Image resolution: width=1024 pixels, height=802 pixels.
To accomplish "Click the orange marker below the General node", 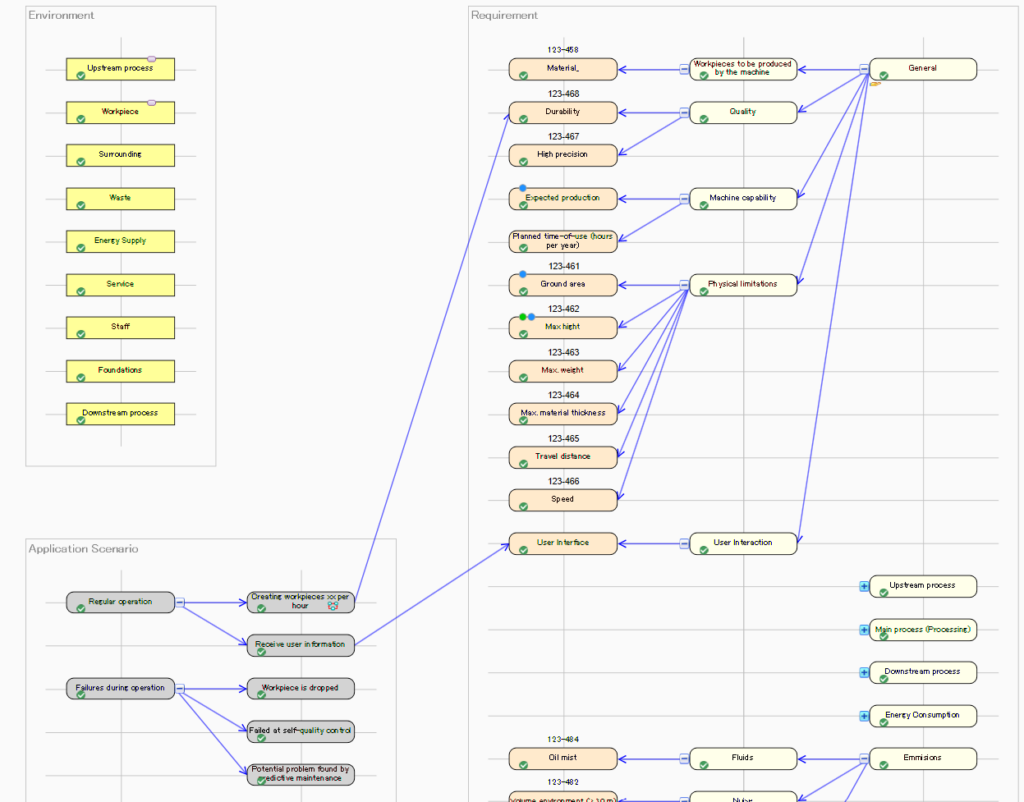I will [x=875, y=84].
